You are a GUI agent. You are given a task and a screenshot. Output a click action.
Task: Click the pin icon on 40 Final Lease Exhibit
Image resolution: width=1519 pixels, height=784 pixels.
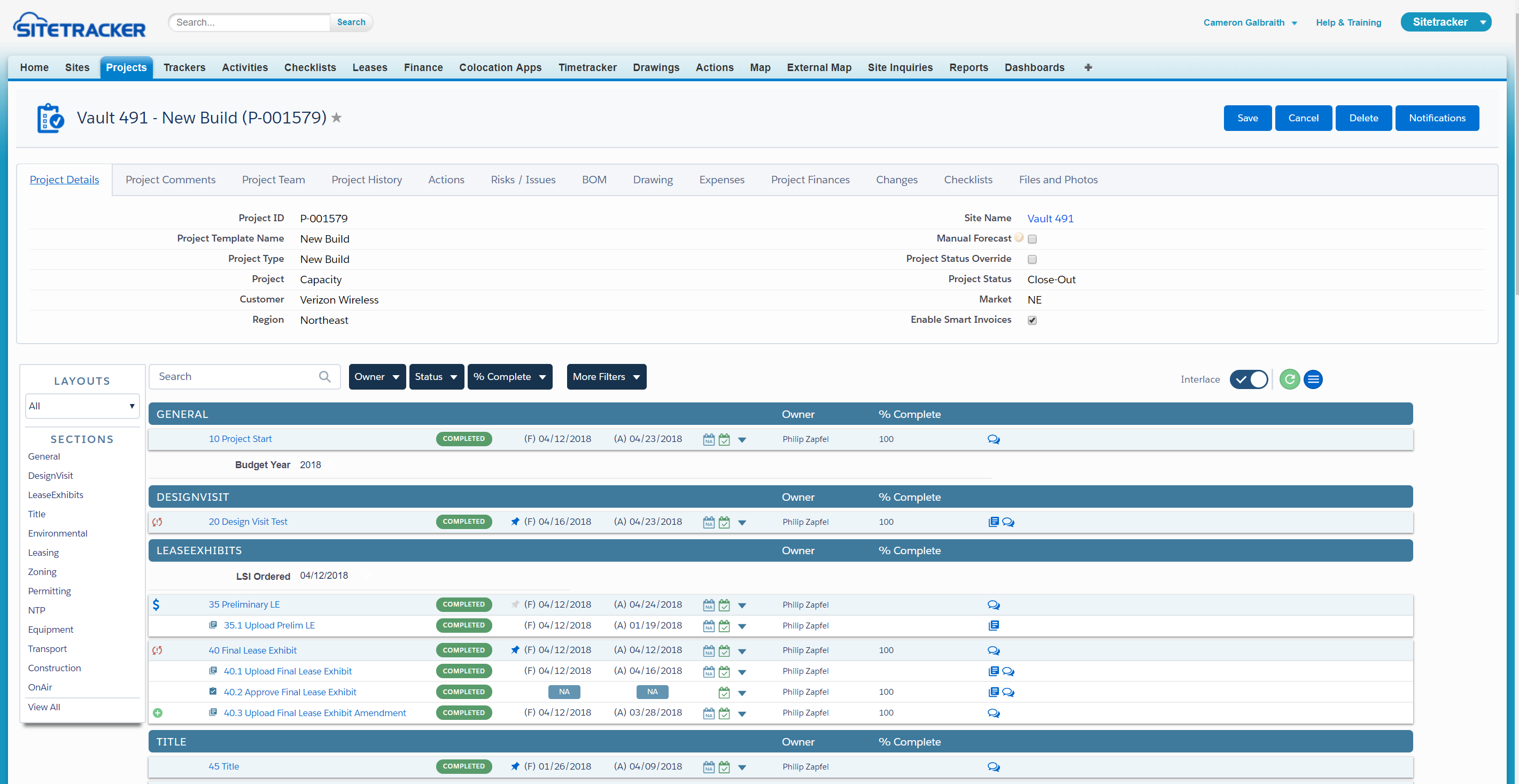point(515,650)
